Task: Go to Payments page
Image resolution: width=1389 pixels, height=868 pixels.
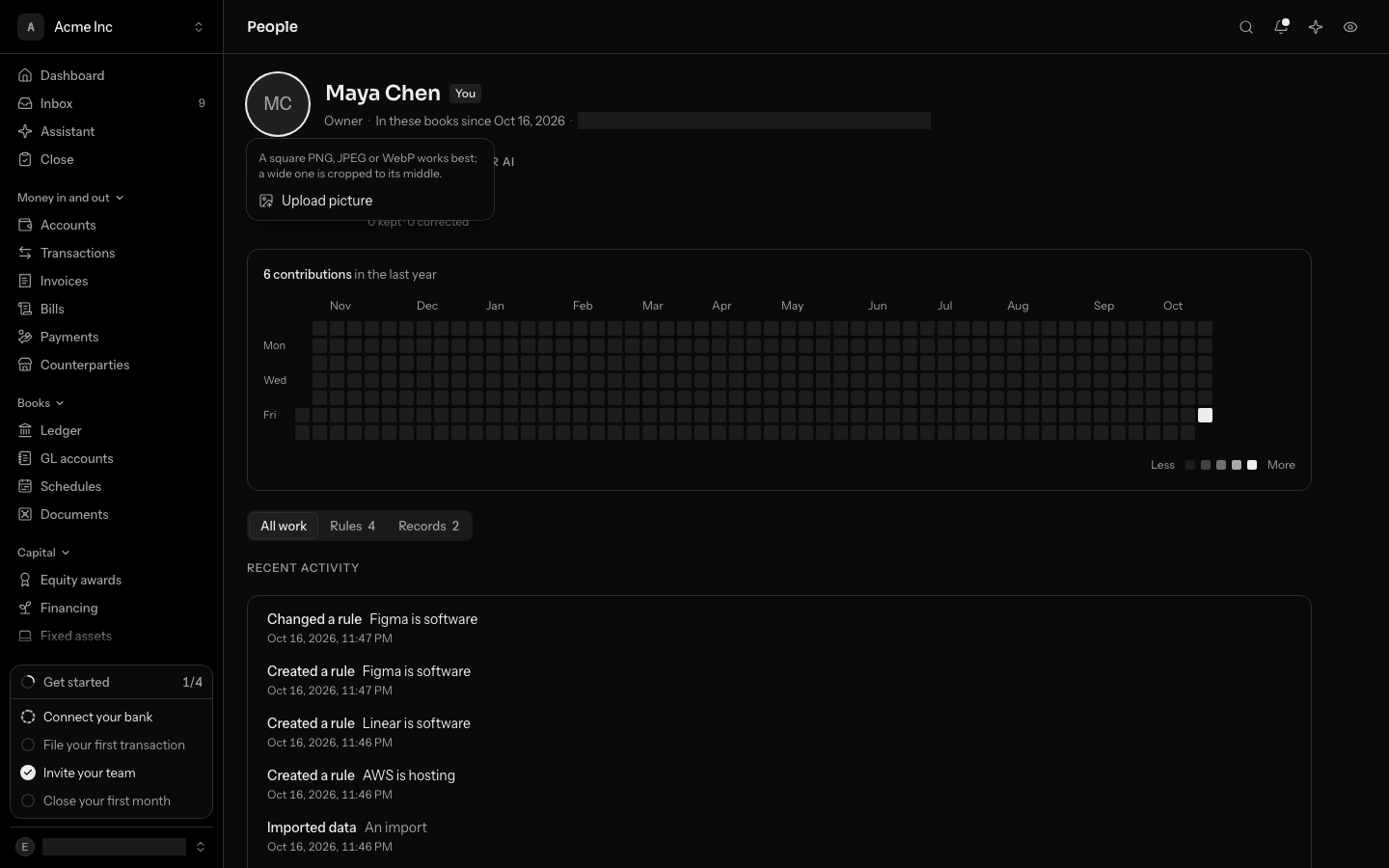Action: tap(111, 337)
